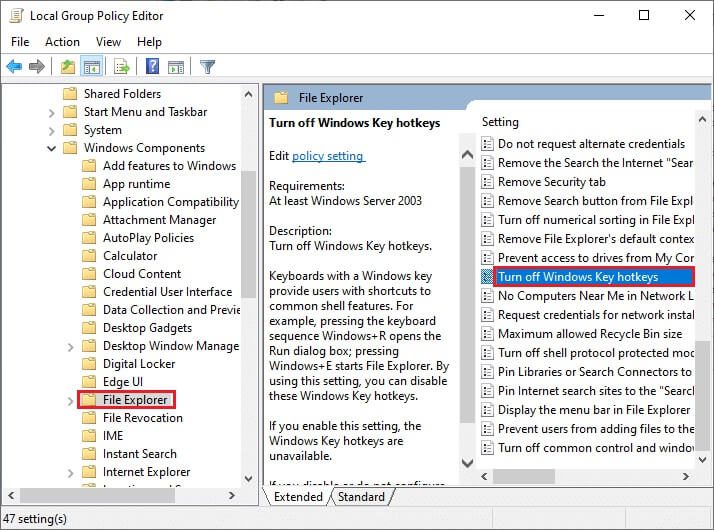Click the Up one level folder icon
The height and width of the screenshot is (530, 714).
(x=68, y=67)
